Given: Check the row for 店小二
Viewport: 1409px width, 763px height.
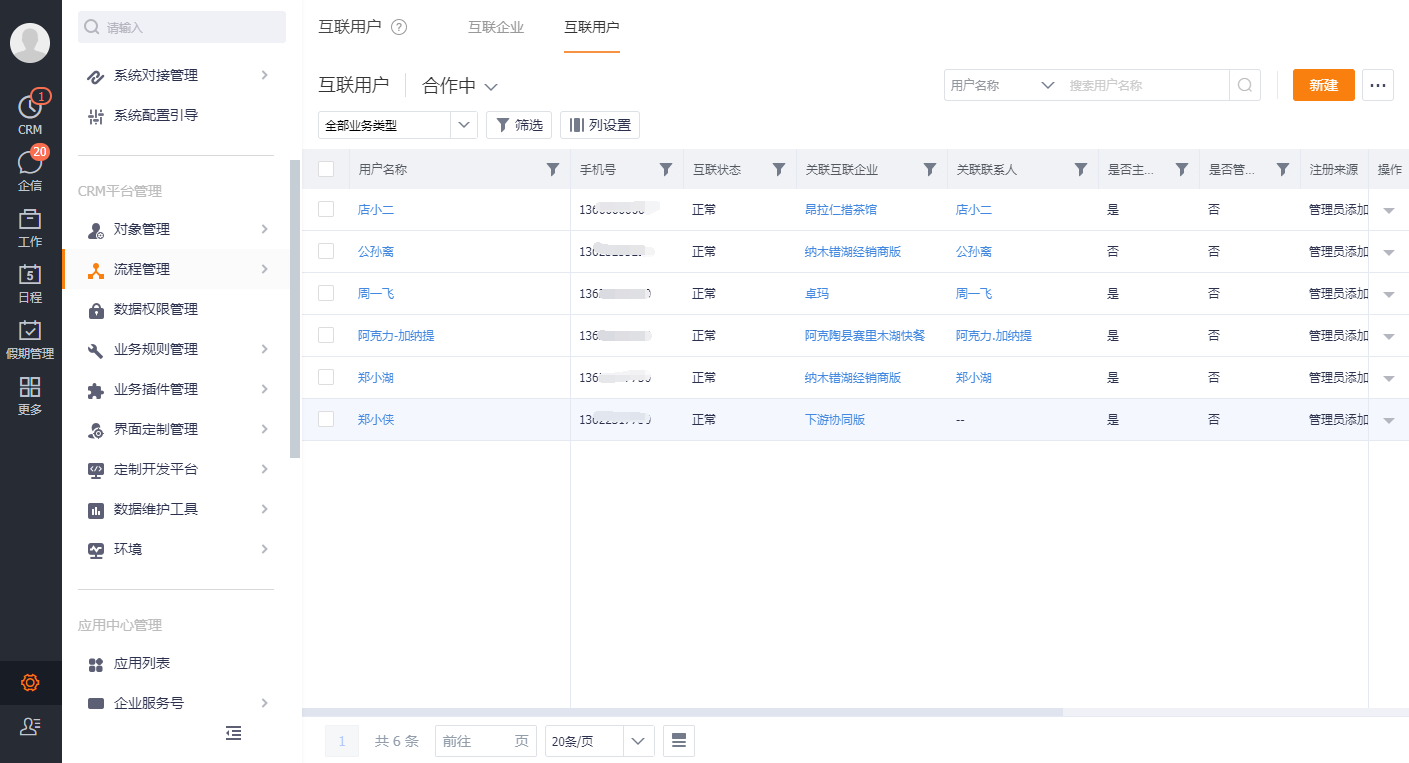Looking at the screenshot, I should tap(326, 209).
